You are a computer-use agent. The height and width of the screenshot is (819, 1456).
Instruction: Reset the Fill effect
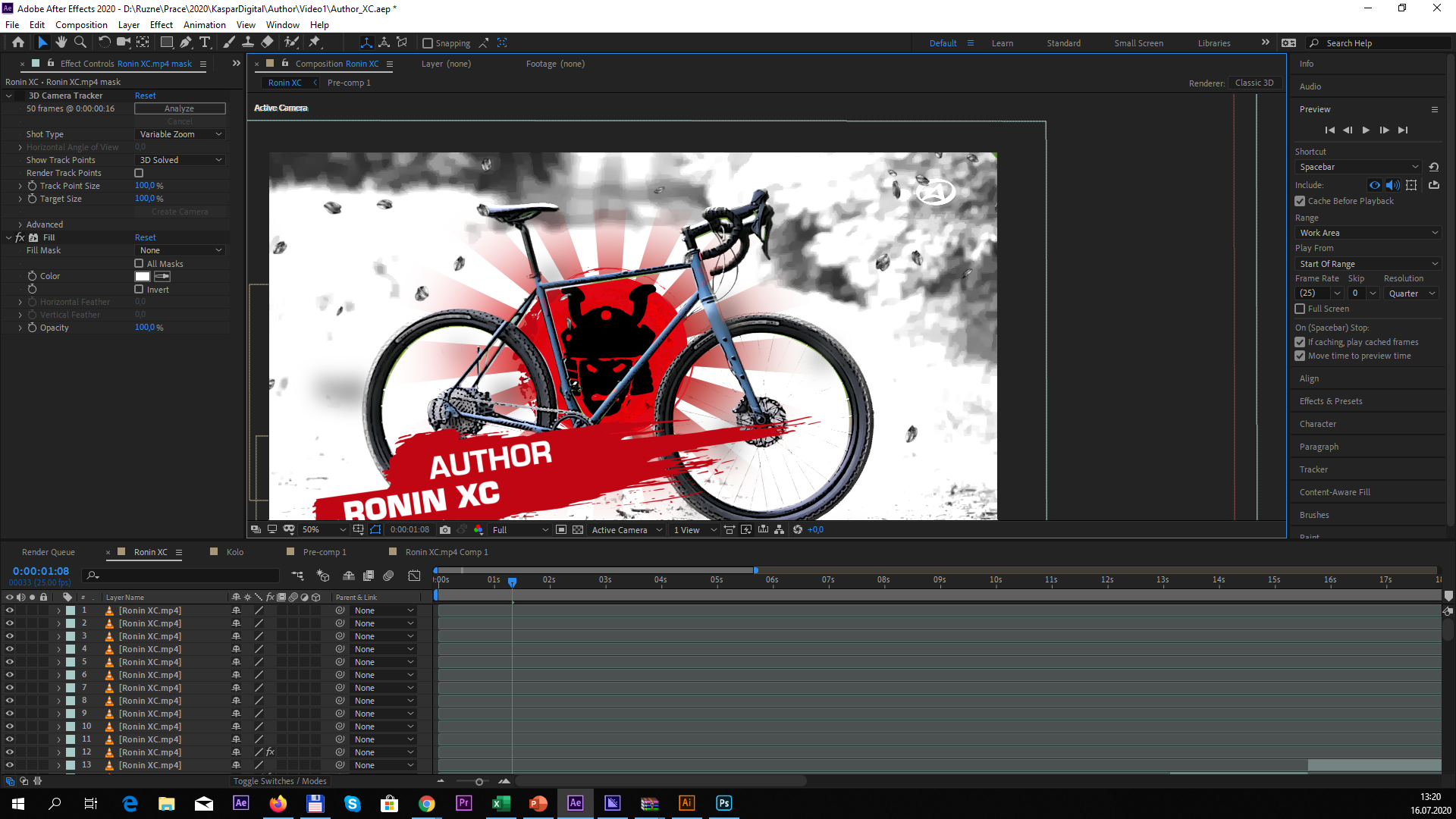click(x=145, y=237)
